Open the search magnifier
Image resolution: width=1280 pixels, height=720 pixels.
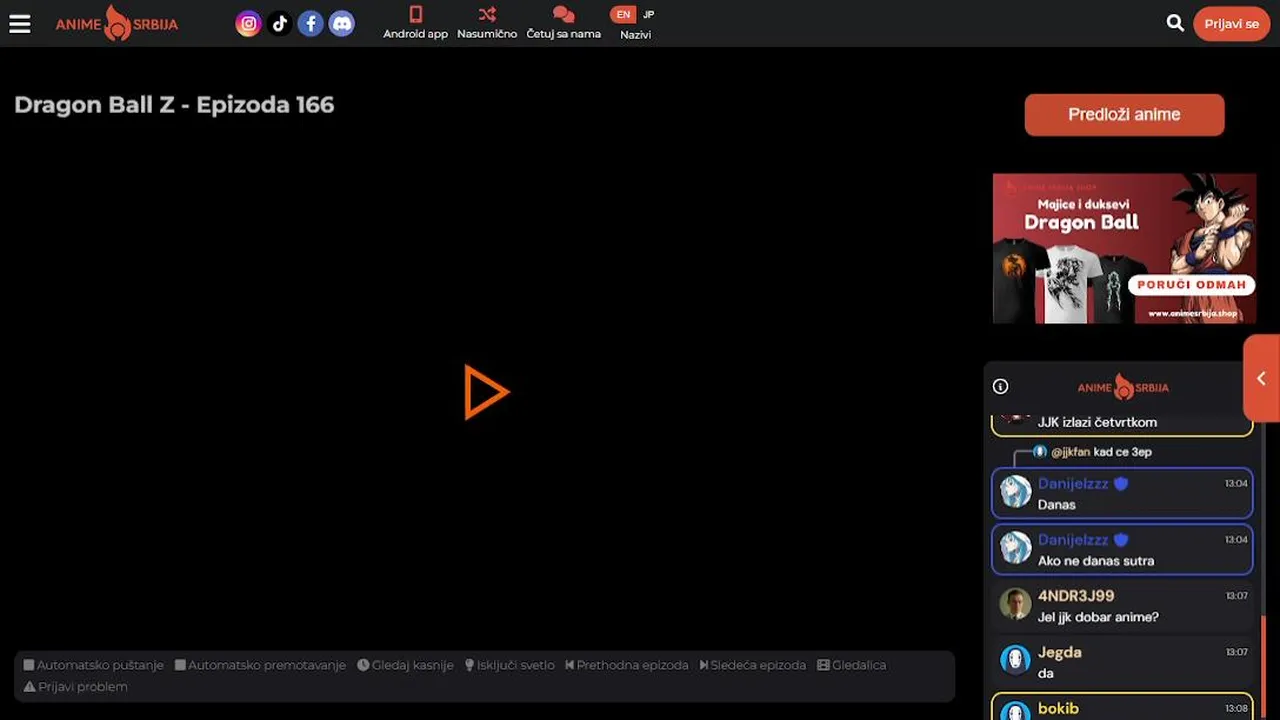coord(1175,23)
